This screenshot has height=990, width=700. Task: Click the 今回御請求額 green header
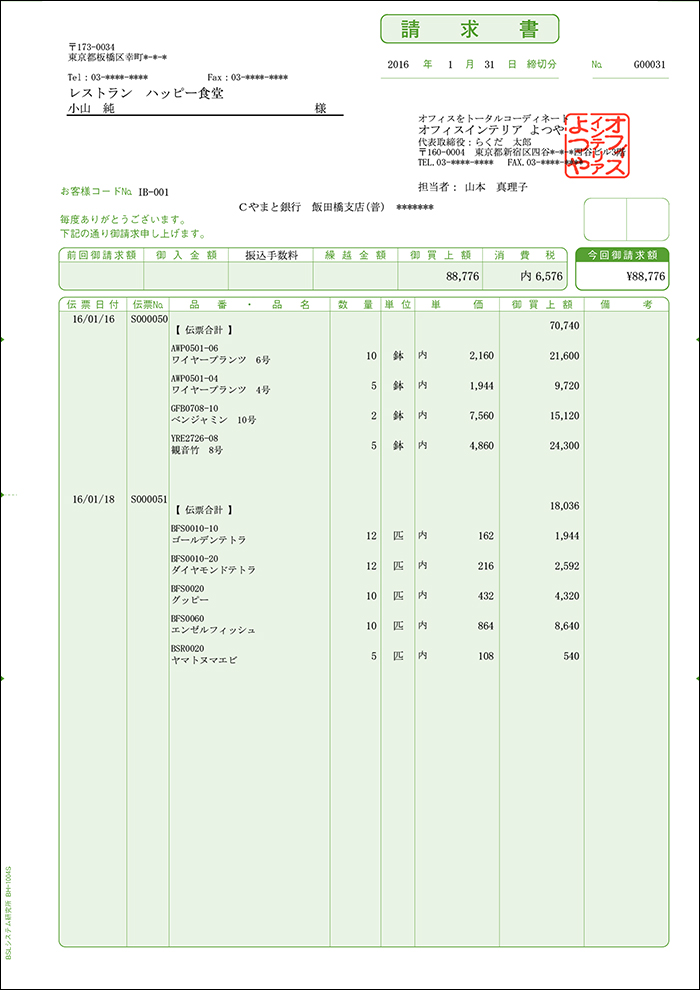pos(622,255)
